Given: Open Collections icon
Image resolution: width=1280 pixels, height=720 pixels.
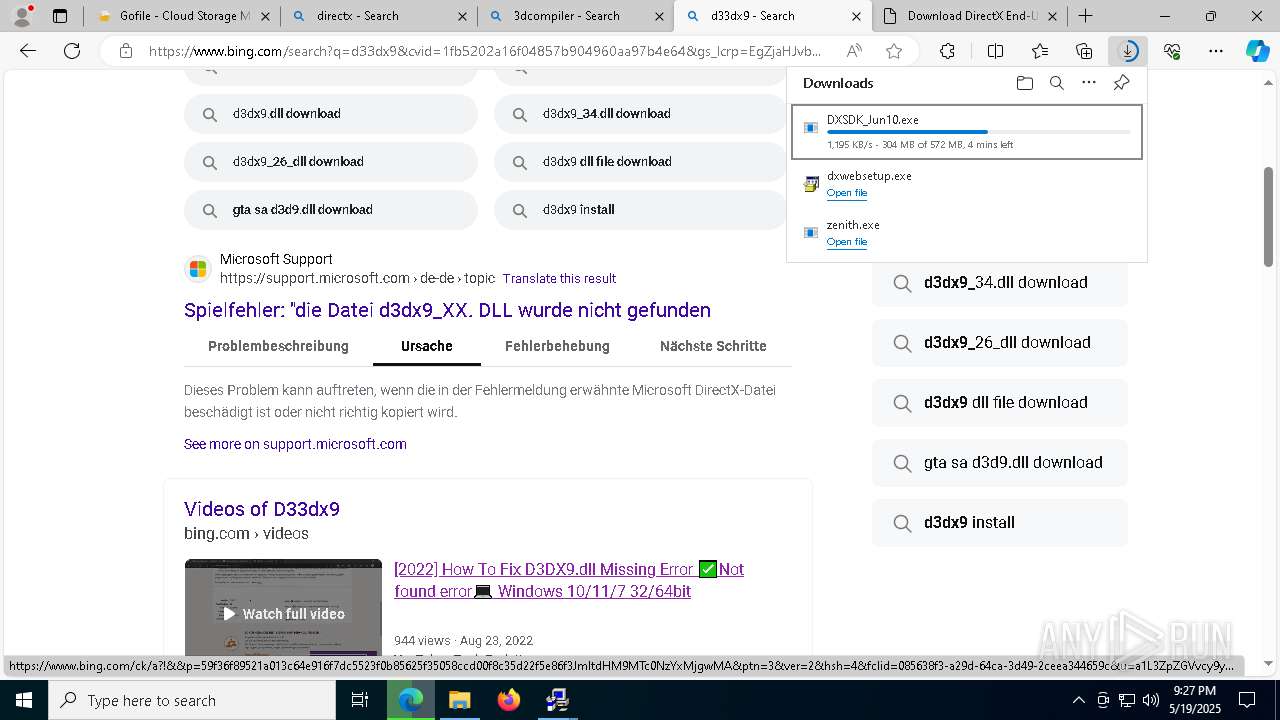Looking at the screenshot, I should point(1084,51).
